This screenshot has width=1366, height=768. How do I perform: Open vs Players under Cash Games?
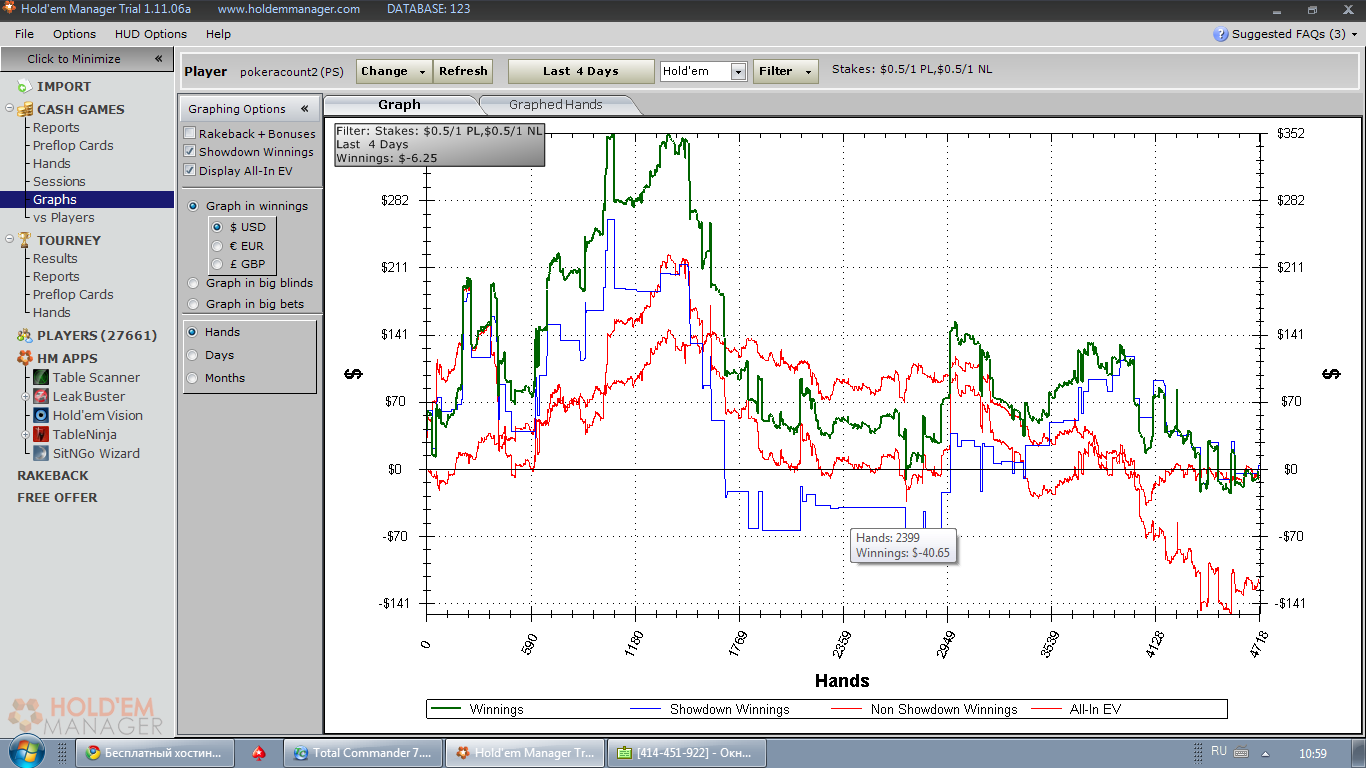pos(64,218)
